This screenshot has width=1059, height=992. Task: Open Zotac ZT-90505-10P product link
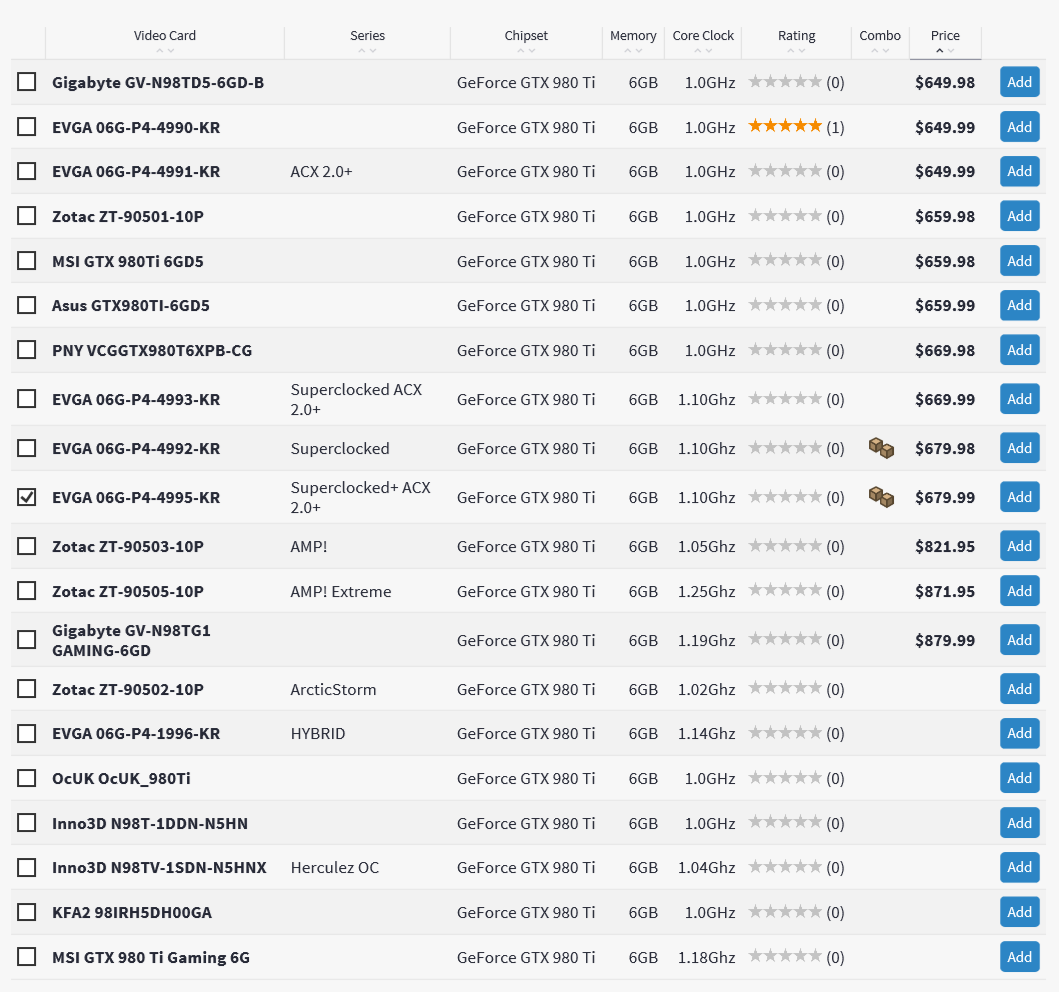(128, 591)
